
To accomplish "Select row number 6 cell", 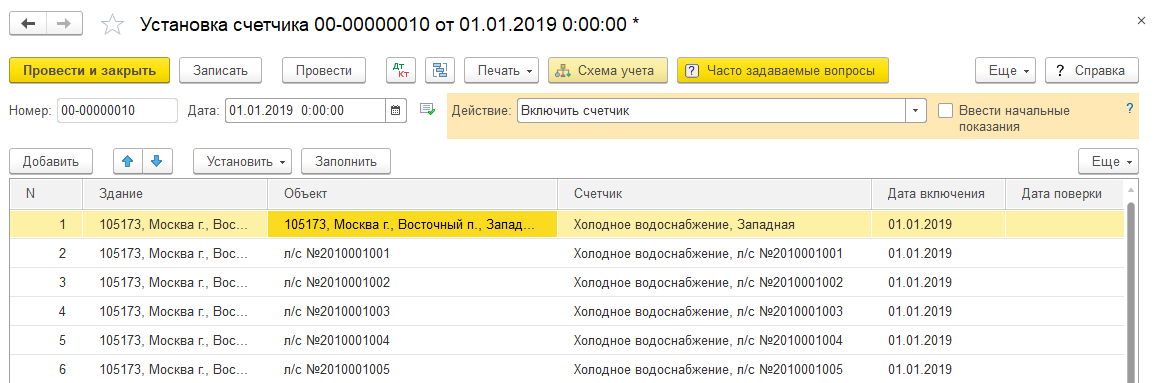I will pyautogui.click(x=46, y=369).
